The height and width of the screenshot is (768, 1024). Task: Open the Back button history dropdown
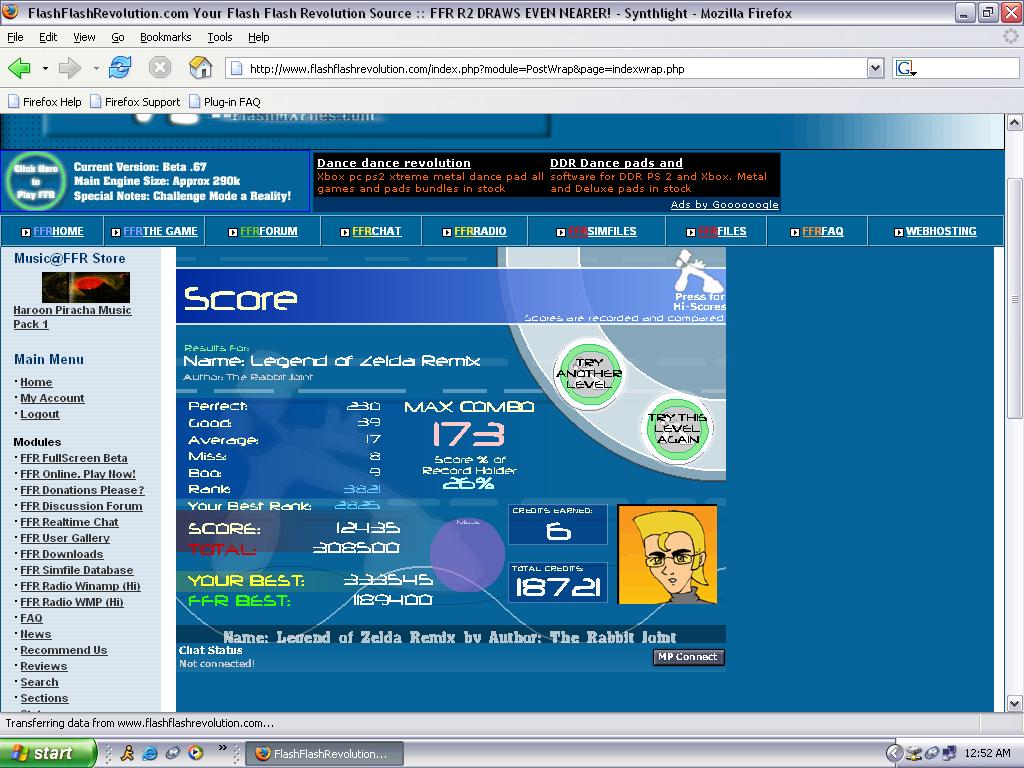click(45, 68)
